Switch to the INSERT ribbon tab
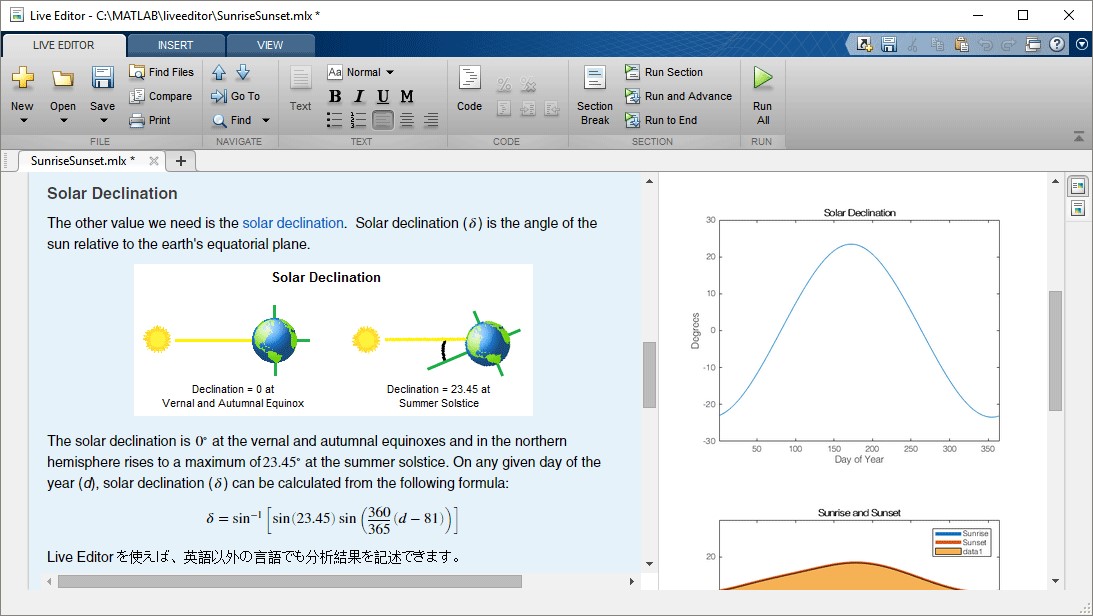The image size is (1093, 616). coord(176,44)
